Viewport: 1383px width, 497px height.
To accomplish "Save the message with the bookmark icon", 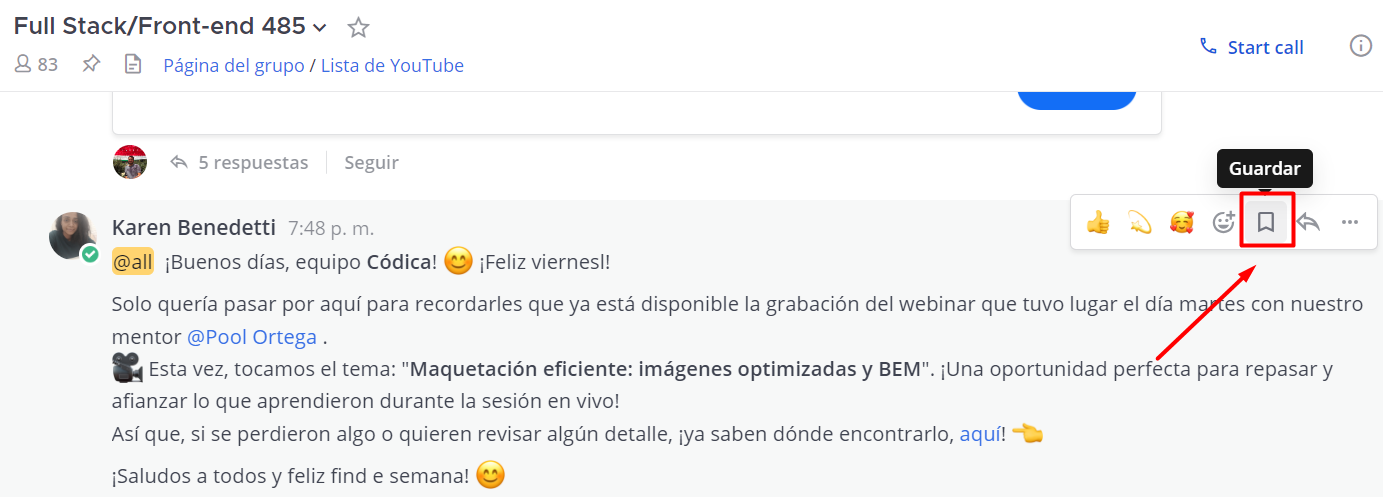I will (1265, 222).
